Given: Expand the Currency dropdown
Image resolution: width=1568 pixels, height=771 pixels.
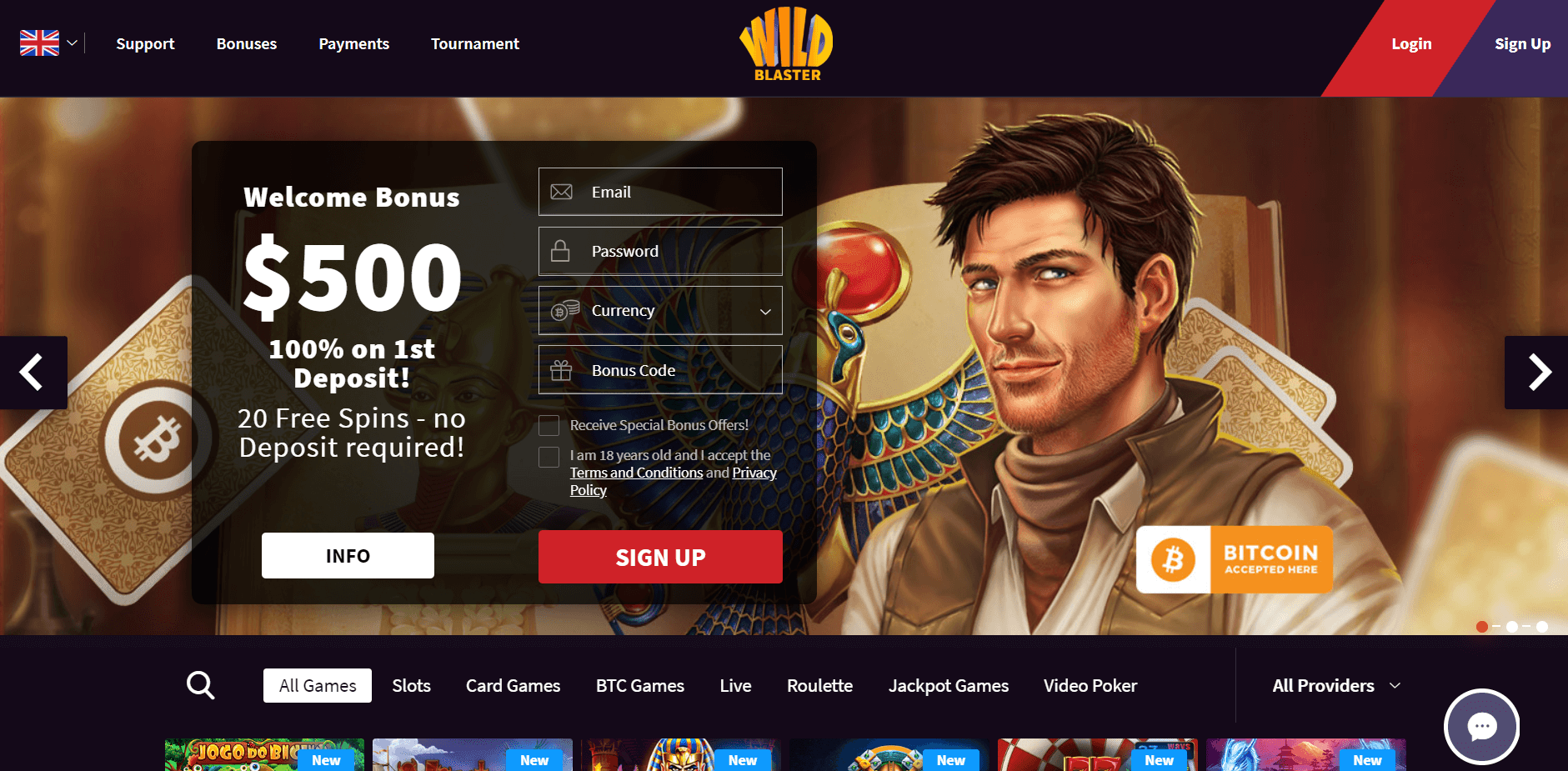Looking at the screenshot, I should pyautogui.click(x=660, y=310).
